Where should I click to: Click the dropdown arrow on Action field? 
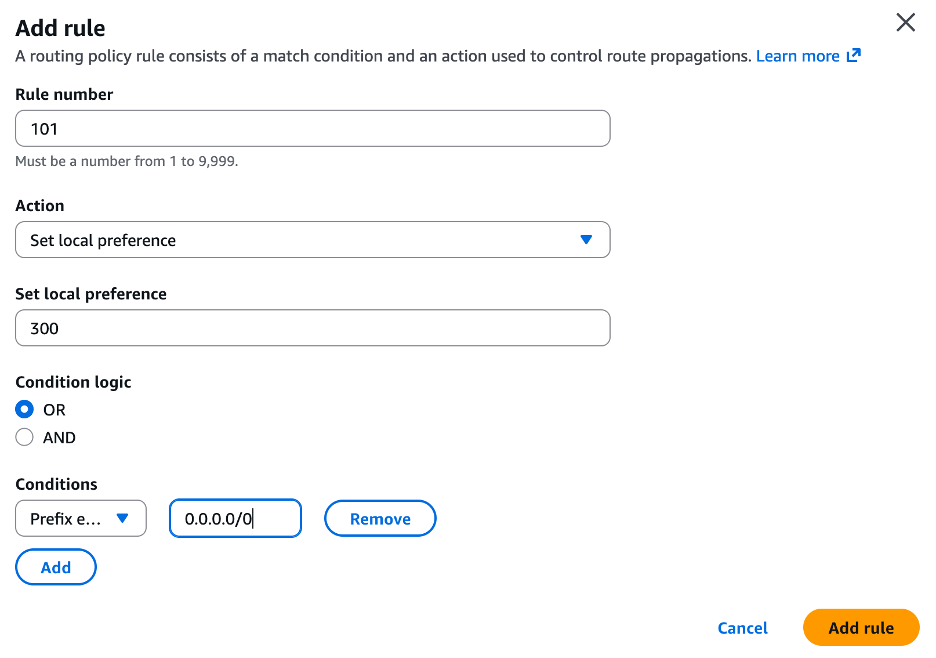tap(587, 240)
